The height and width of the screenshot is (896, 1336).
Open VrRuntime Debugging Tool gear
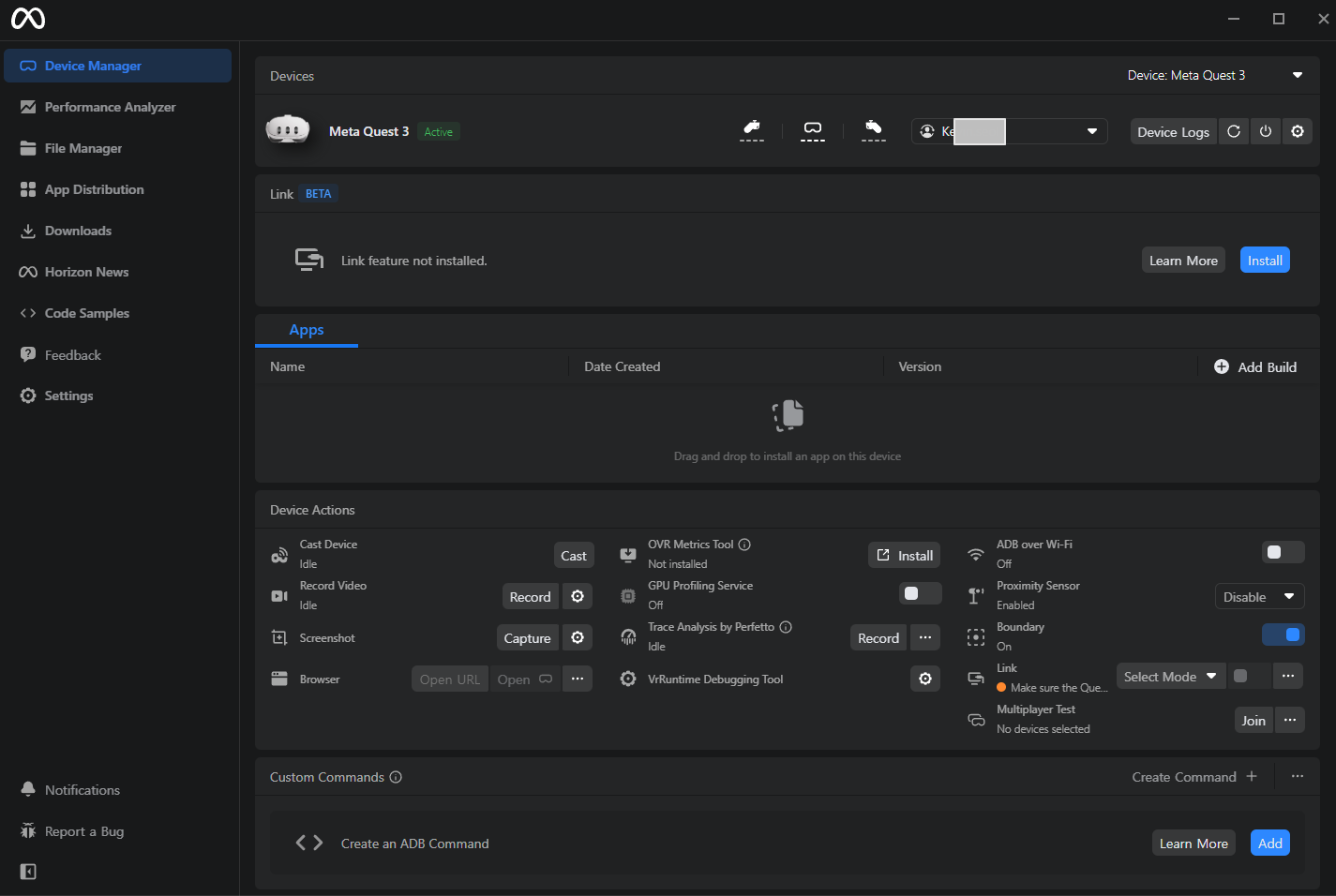point(925,679)
